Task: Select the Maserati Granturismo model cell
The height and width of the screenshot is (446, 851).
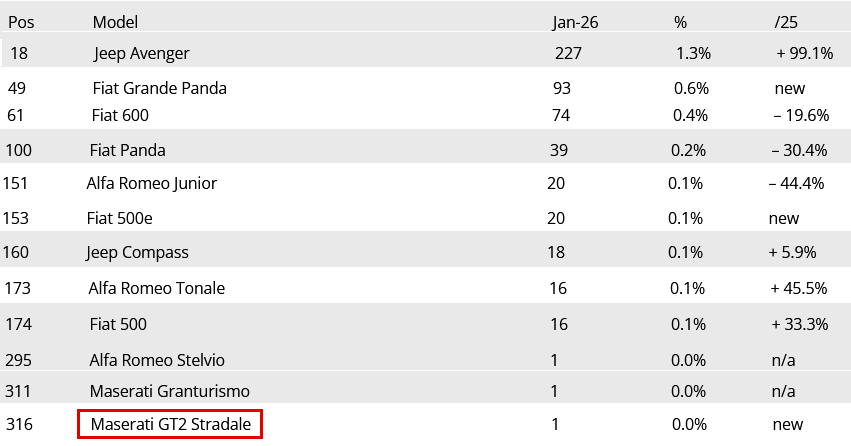Action: pos(169,391)
